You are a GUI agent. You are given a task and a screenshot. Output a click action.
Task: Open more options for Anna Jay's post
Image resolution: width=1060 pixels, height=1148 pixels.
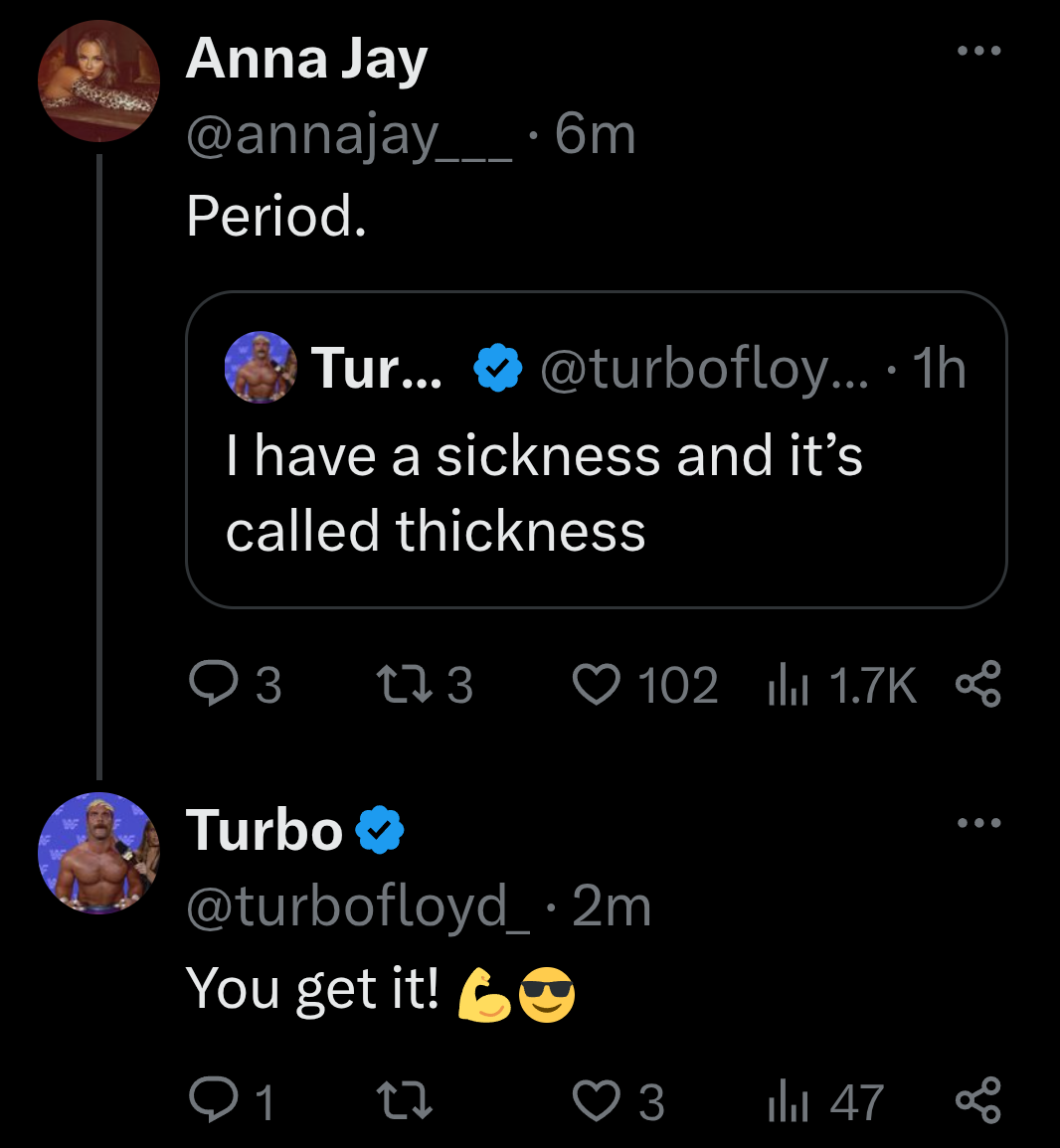pos(978,51)
